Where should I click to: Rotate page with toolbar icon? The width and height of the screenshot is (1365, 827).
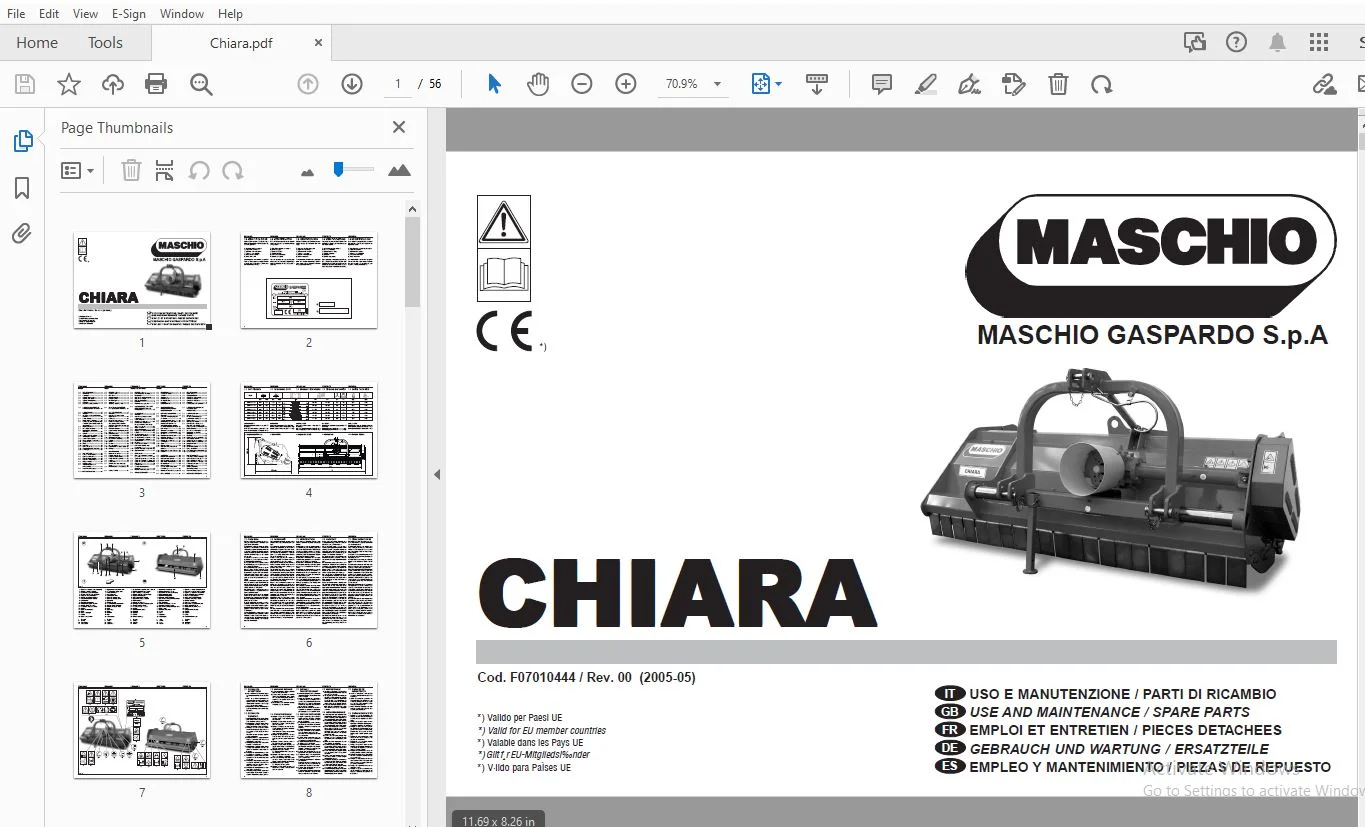tap(1102, 85)
